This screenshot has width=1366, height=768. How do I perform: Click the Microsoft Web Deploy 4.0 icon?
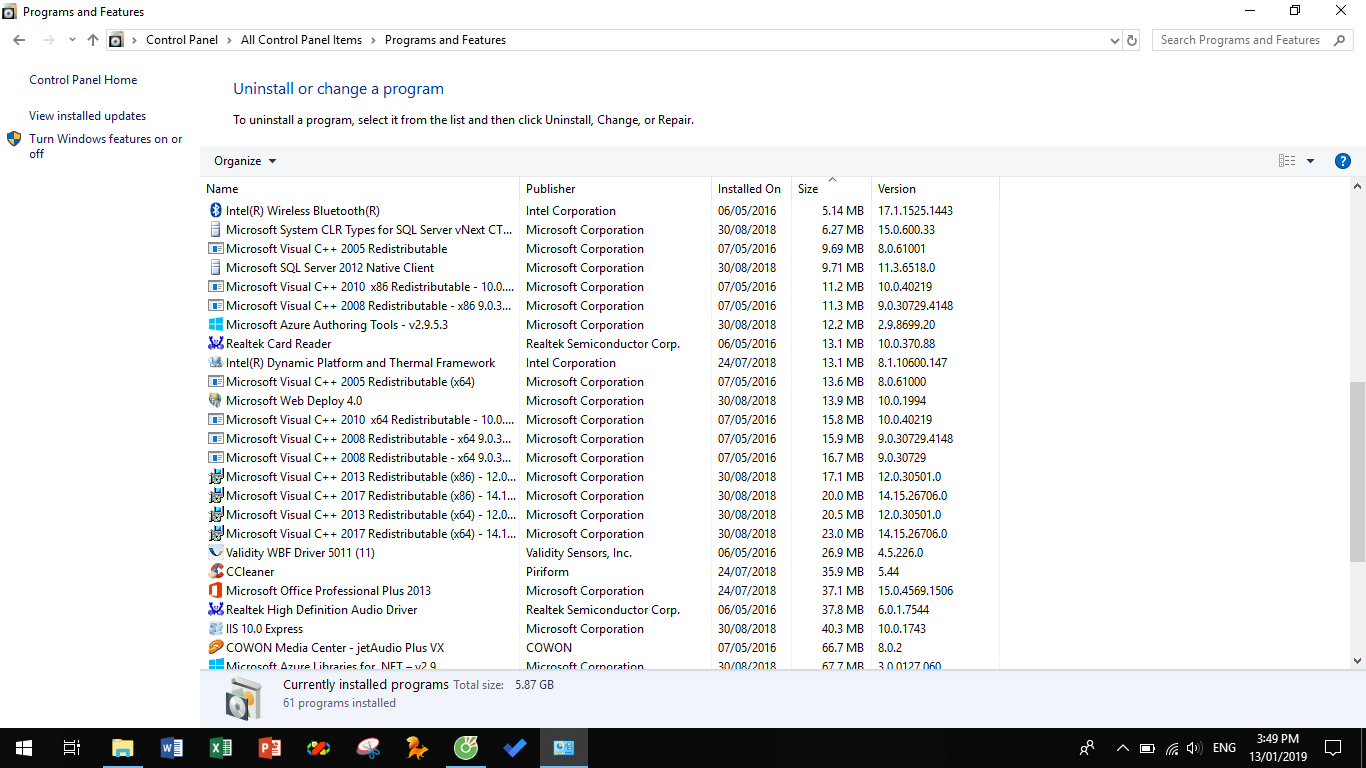point(215,401)
